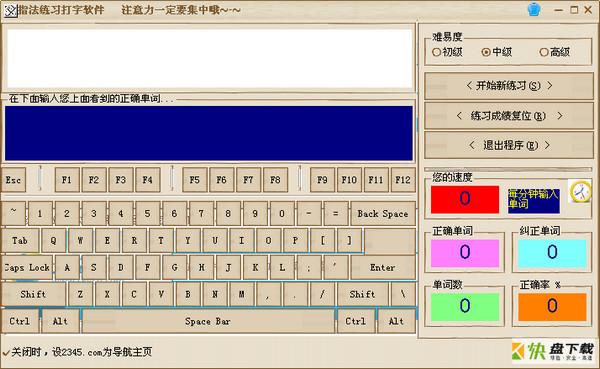Click the minus key on virtual keyboard
This screenshot has width=600, height=369.
pyautogui.click(x=309, y=214)
